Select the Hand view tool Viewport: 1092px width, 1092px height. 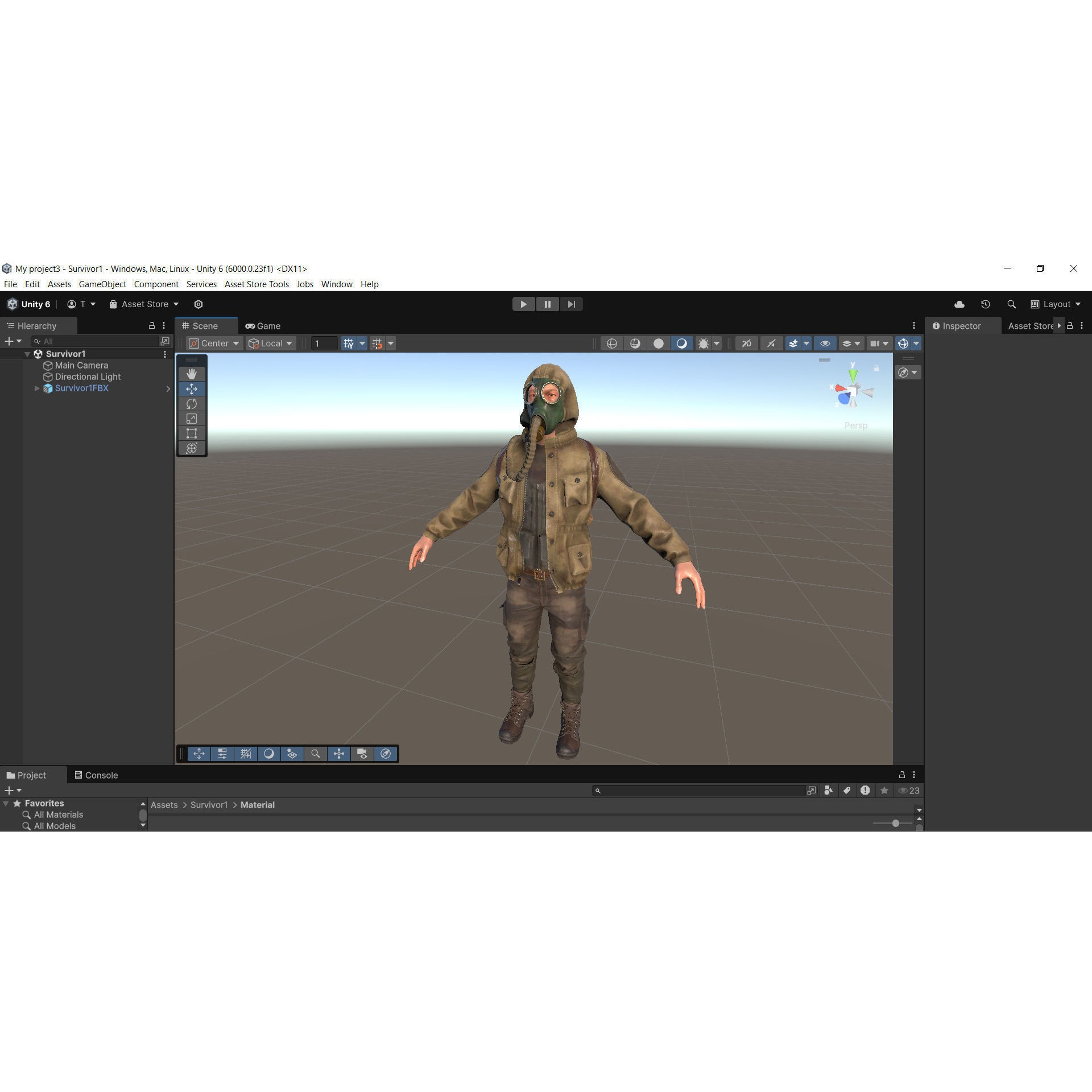[192, 374]
